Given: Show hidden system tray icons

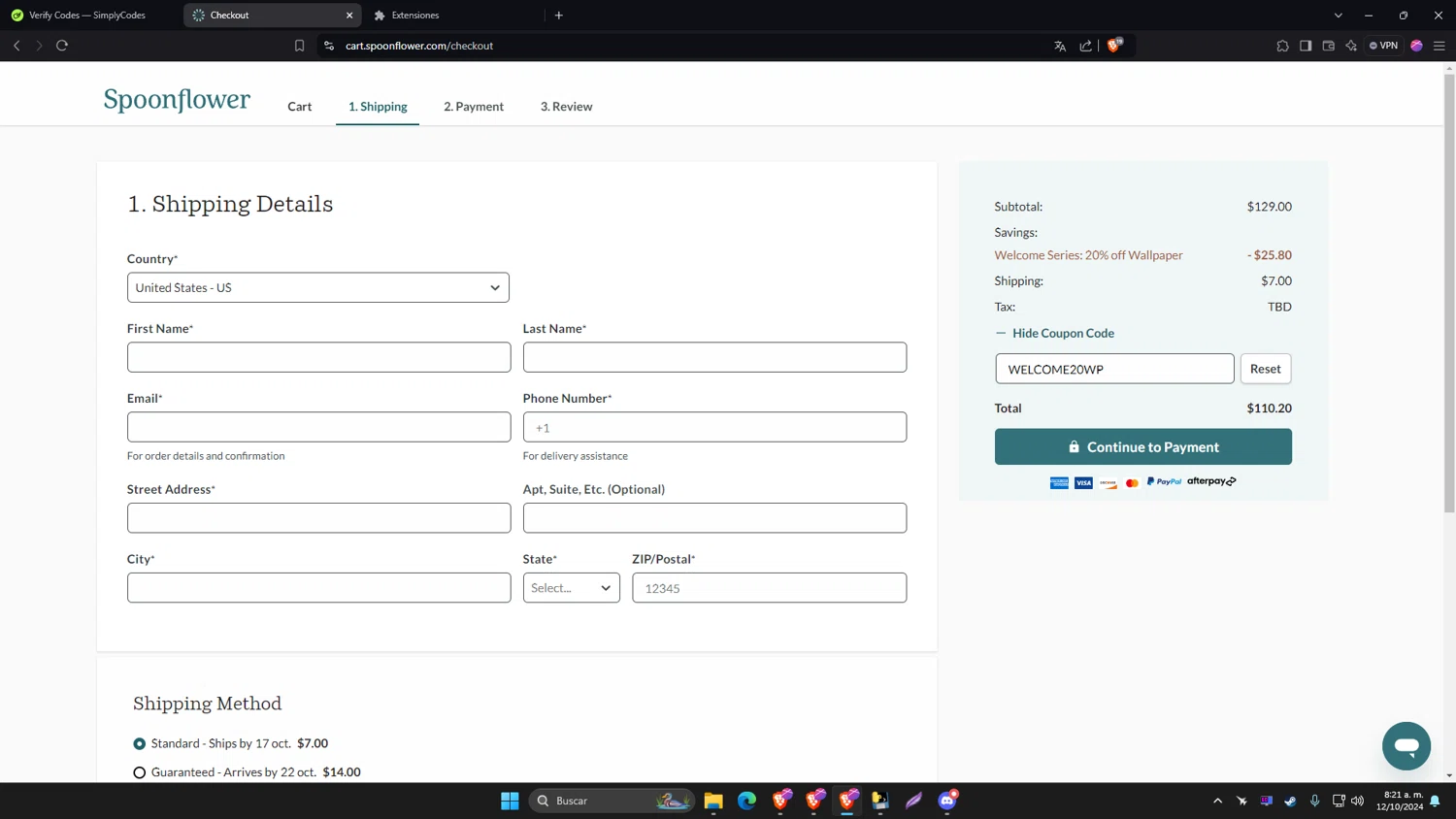Looking at the screenshot, I should (x=1217, y=801).
